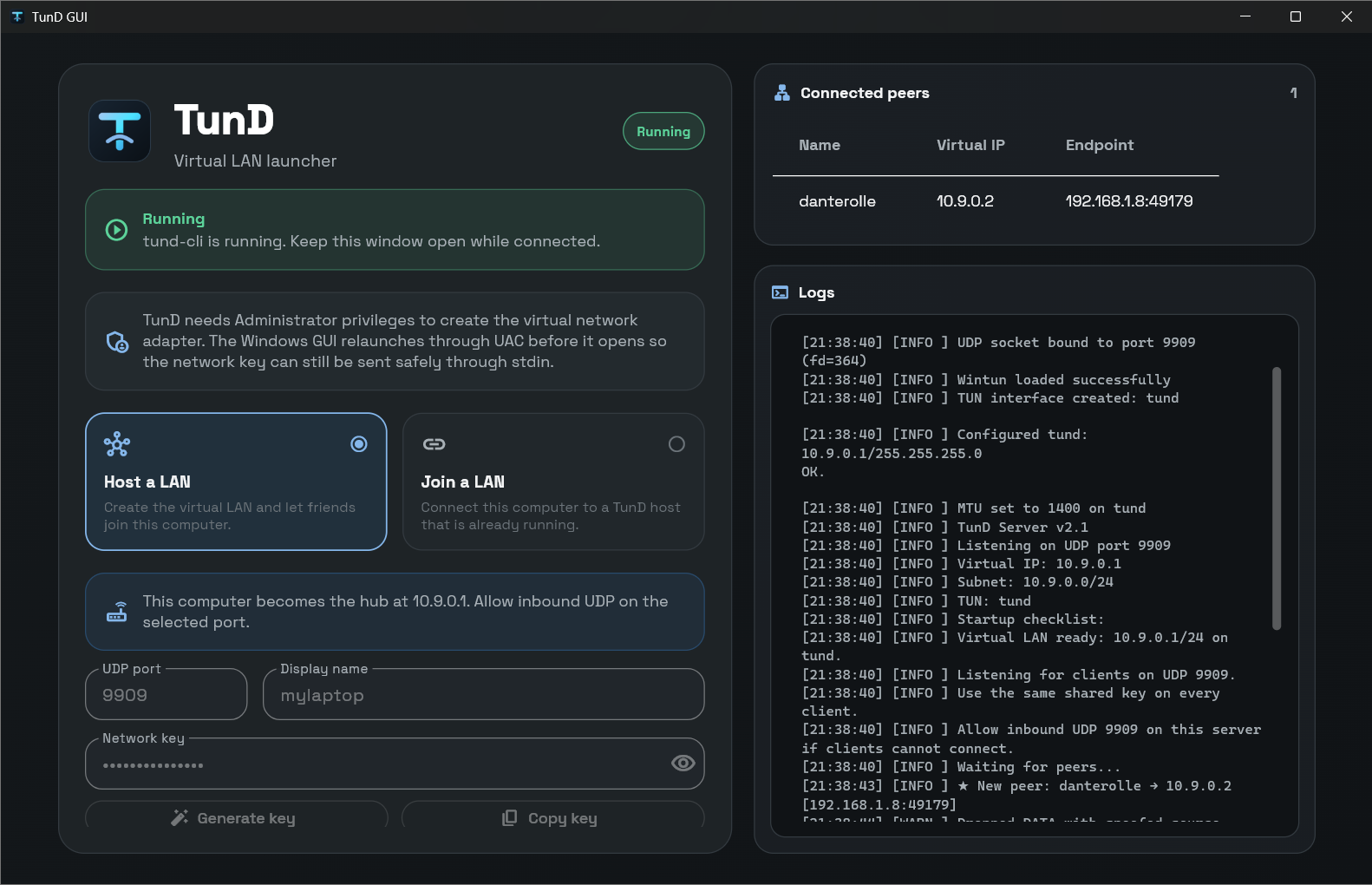
Task: Click log line Wintun loaded successfully
Action: pyautogui.click(x=986, y=380)
